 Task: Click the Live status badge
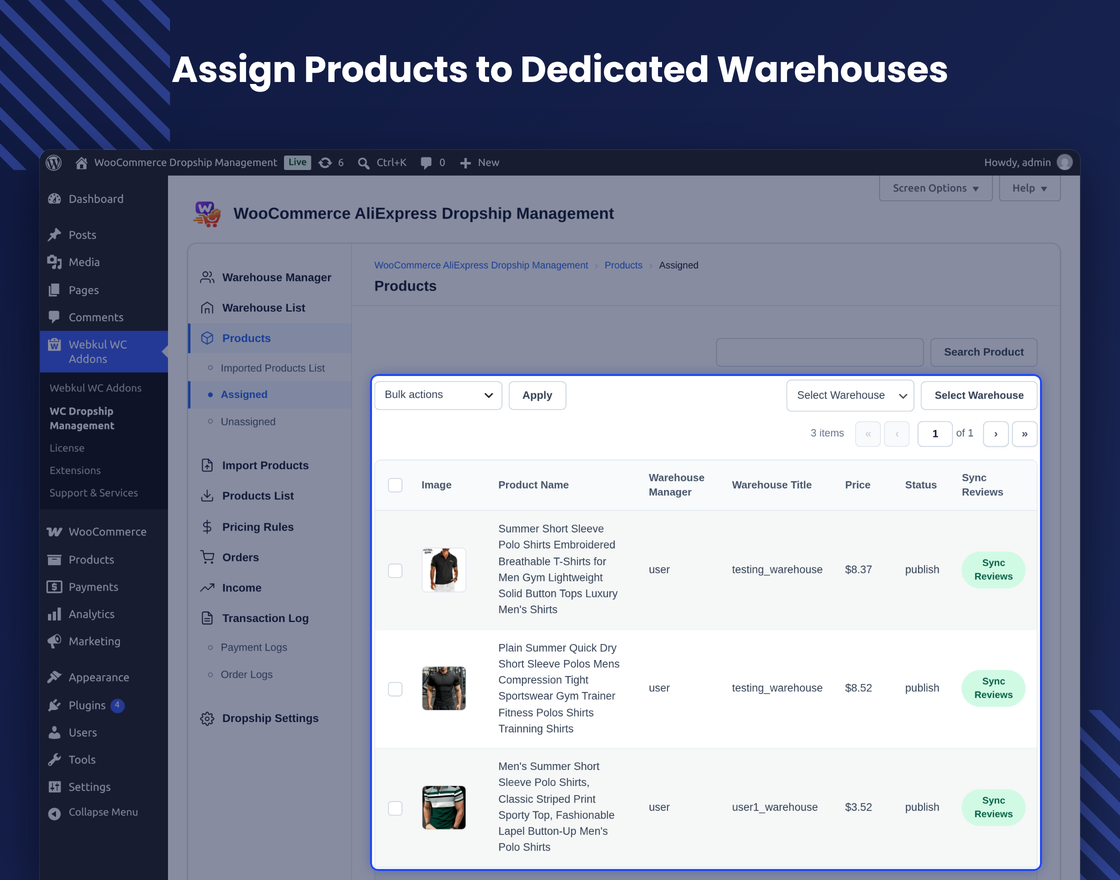click(x=297, y=162)
